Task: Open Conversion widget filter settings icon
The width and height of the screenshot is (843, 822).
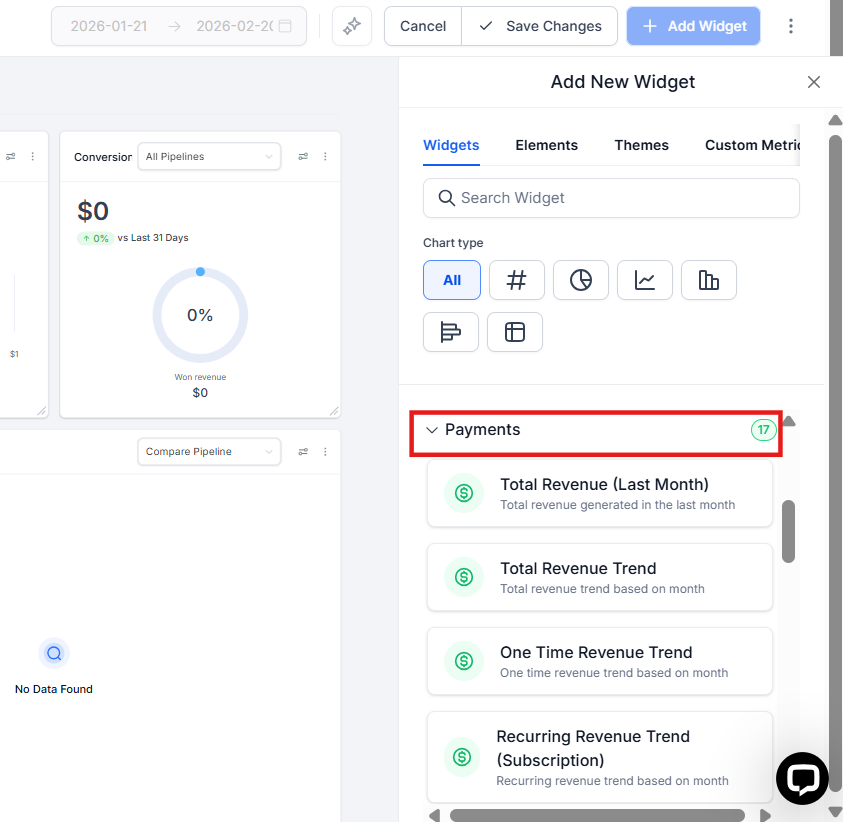Action: click(x=303, y=157)
